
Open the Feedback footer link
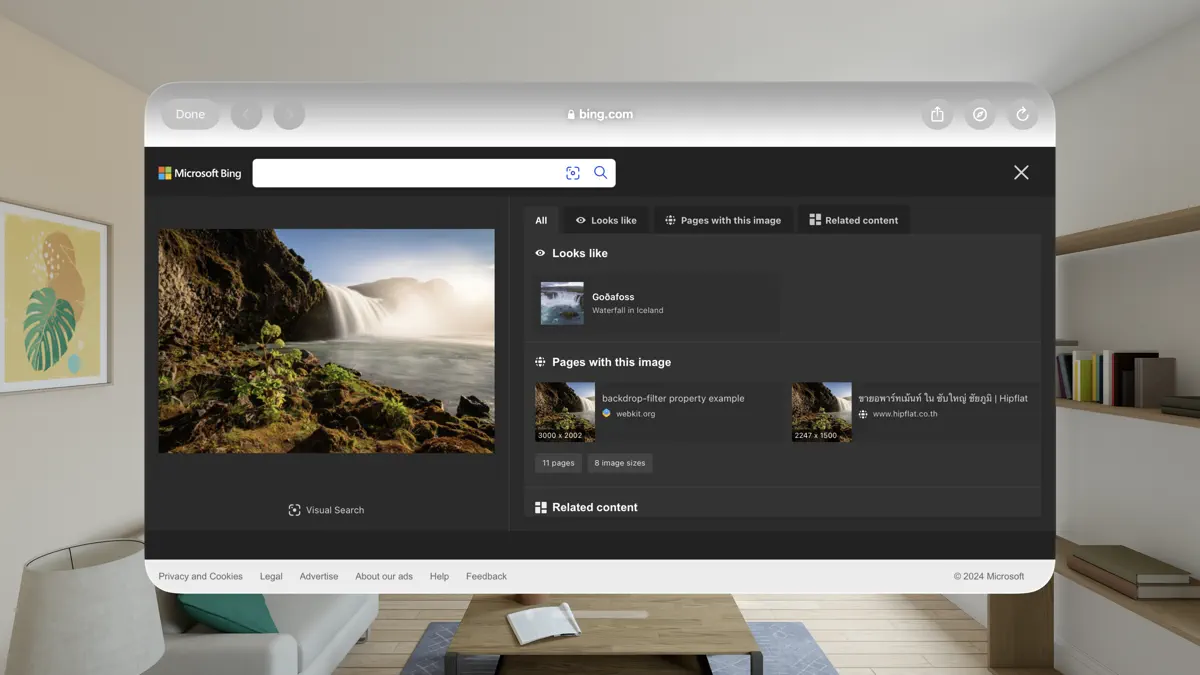486,576
